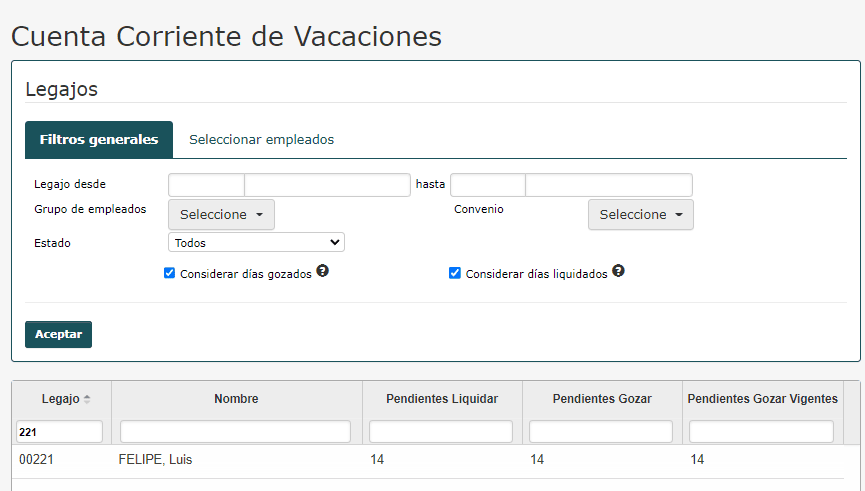Screen dimensions: 865x491
Task: Expand the Estado Todos select box
Action: [x=257, y=242]
